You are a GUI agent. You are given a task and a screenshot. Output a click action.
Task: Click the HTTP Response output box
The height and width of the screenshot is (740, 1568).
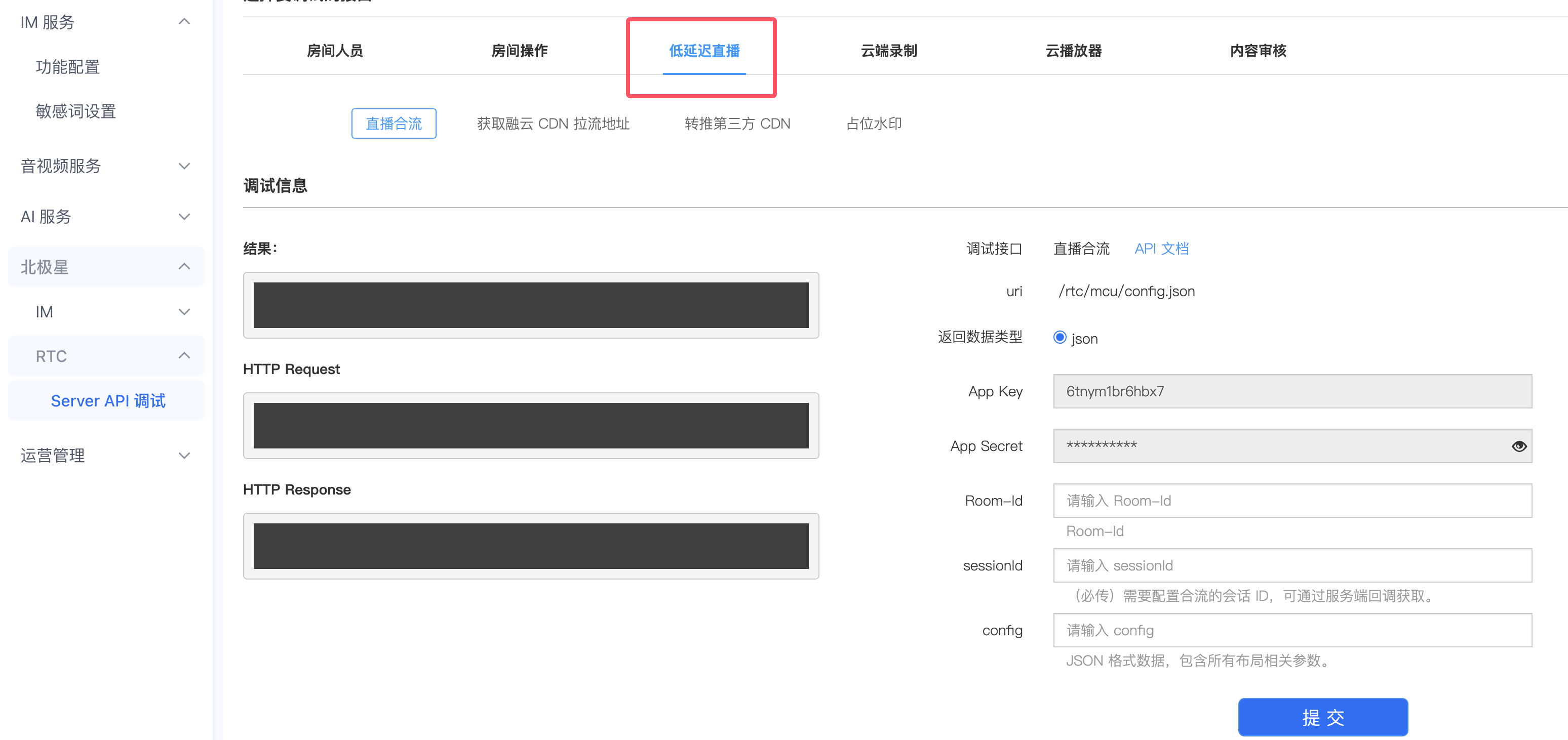[531, 546]
